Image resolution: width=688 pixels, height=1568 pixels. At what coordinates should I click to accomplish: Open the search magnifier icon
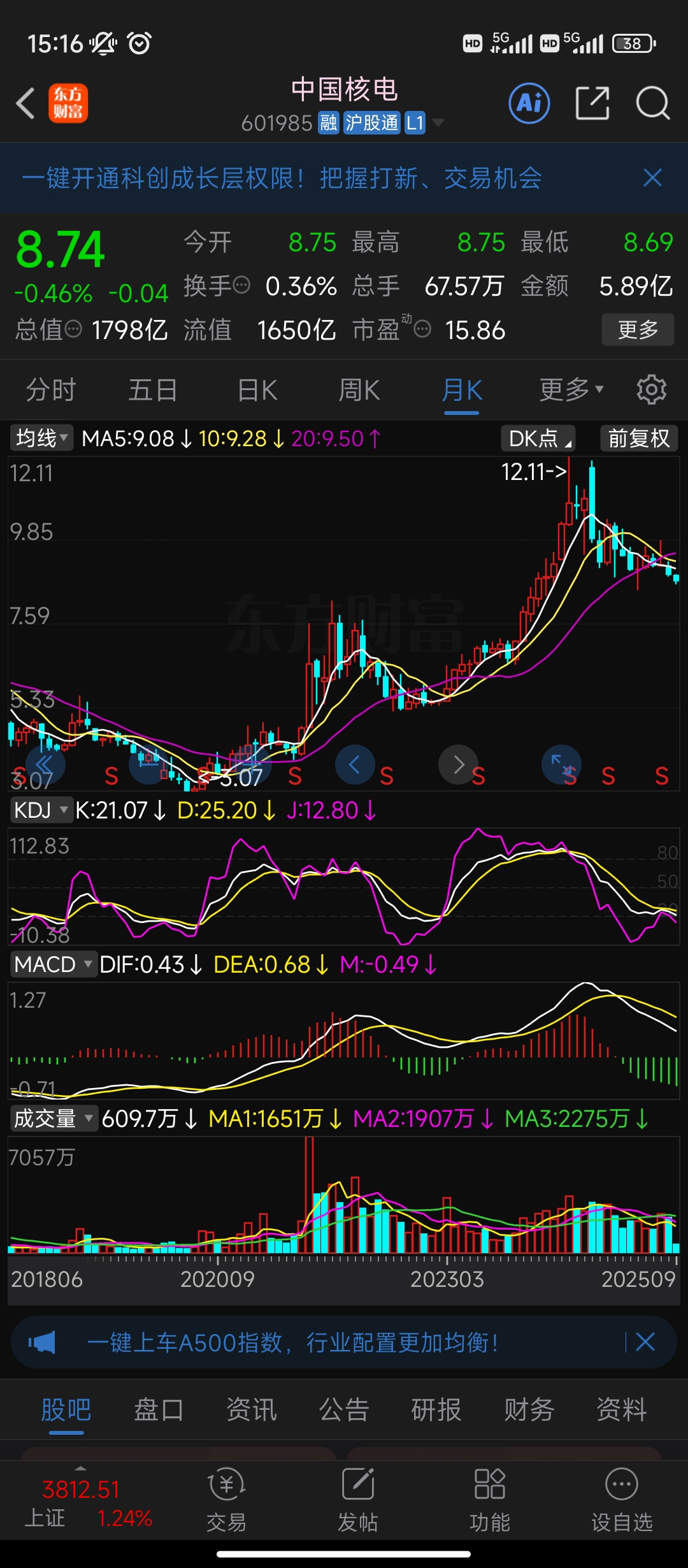point(653,103)
